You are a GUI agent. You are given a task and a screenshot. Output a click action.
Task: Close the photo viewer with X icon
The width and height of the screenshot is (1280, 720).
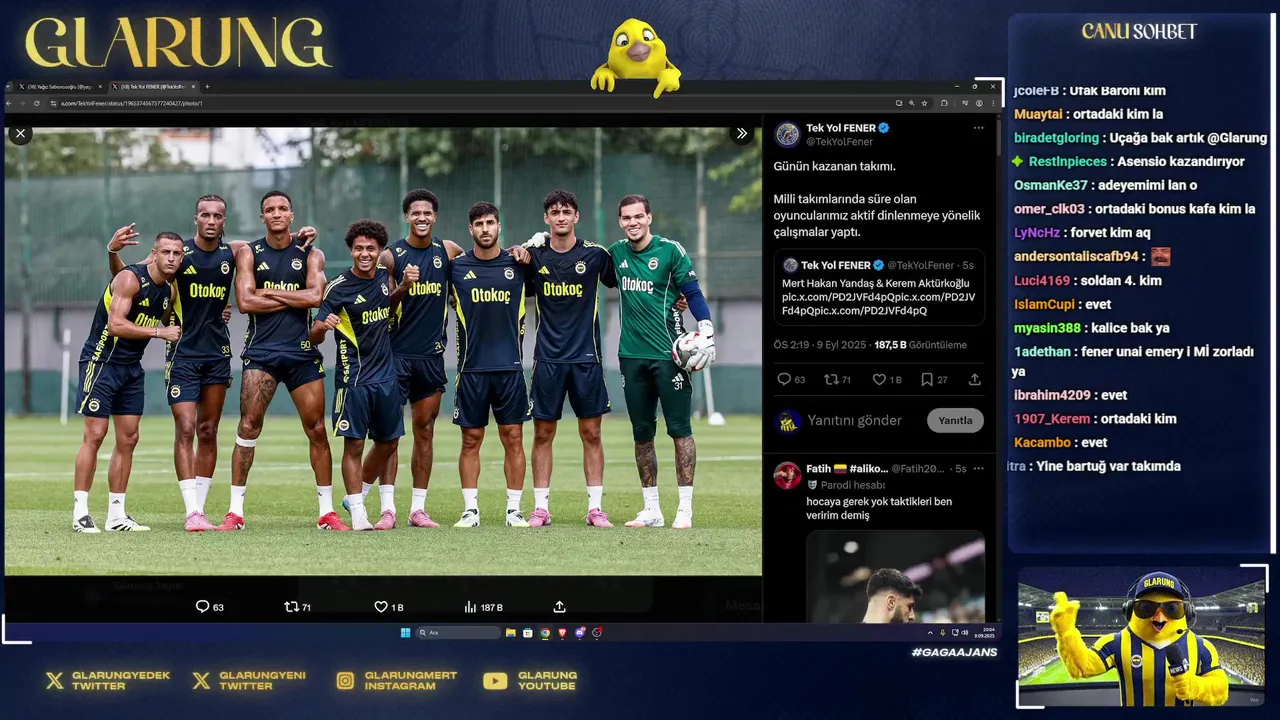coord(20,133)
